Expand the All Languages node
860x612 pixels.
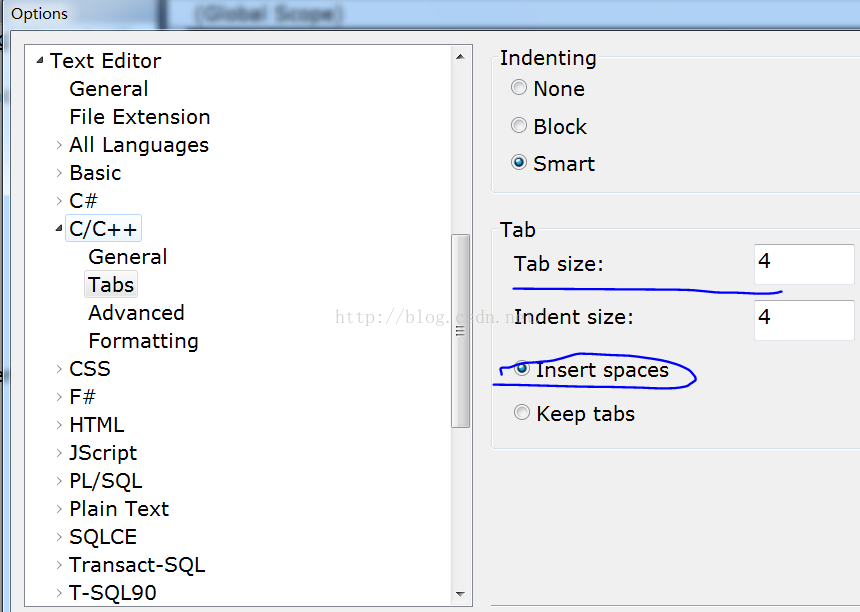59,145
